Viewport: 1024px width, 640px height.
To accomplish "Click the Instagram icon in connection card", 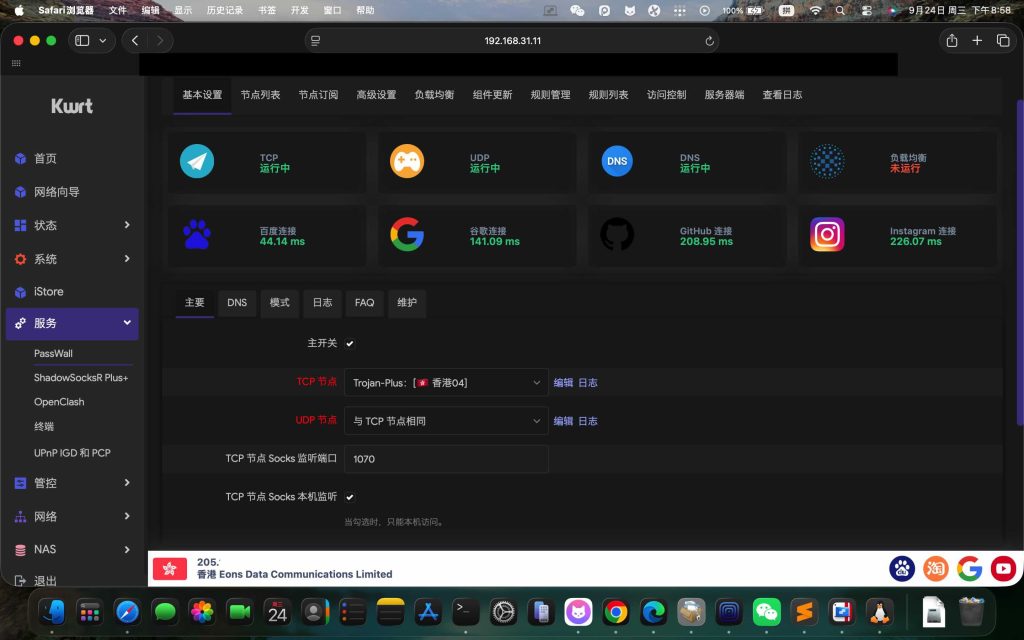I will [827, 234].
